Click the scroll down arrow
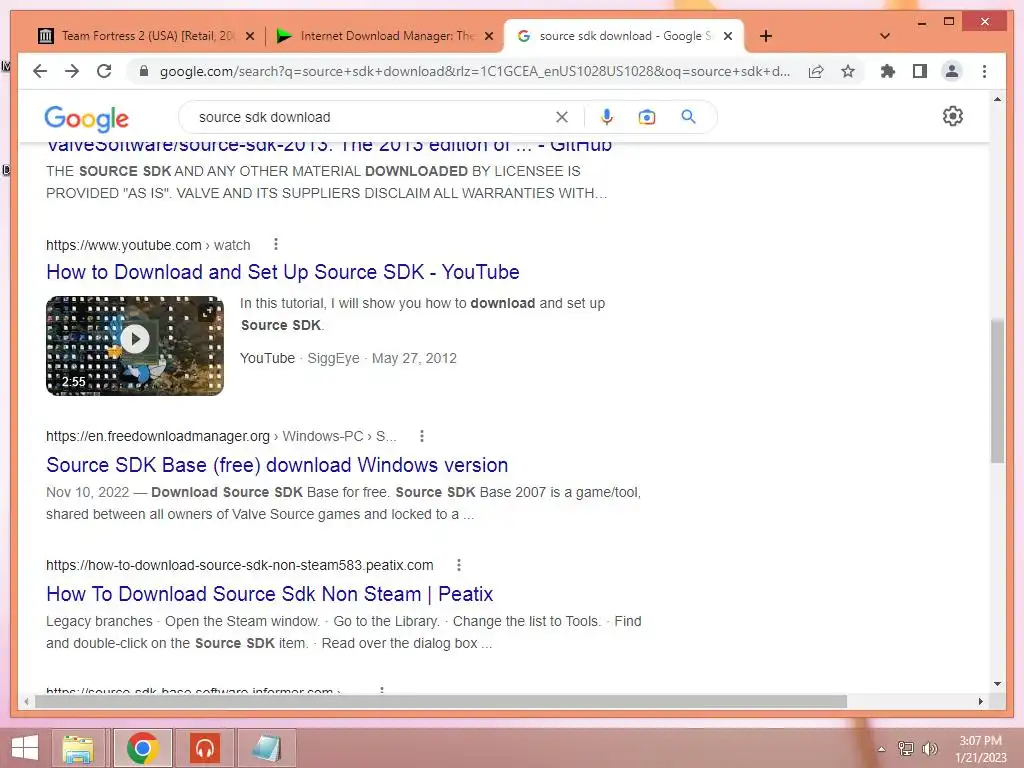 pyautogui.click(x=997, y=684)
